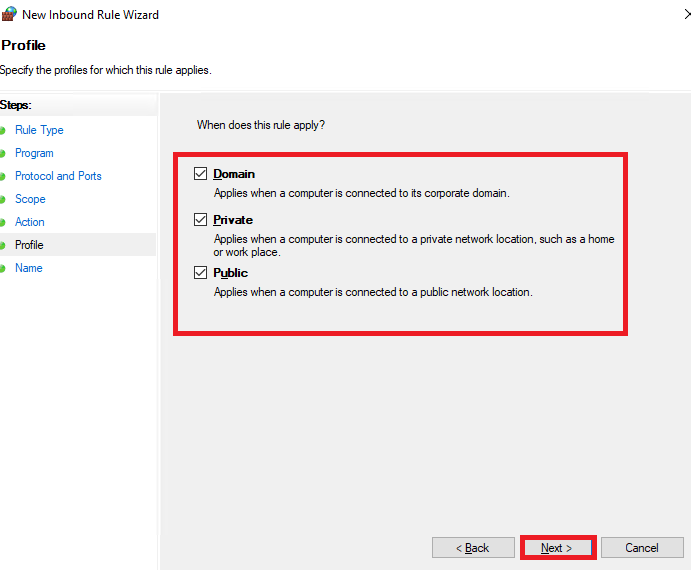Image resolution: width=691 pixels, height=570 pixels.
Task: Open the Program step
Action: point(34,153)
